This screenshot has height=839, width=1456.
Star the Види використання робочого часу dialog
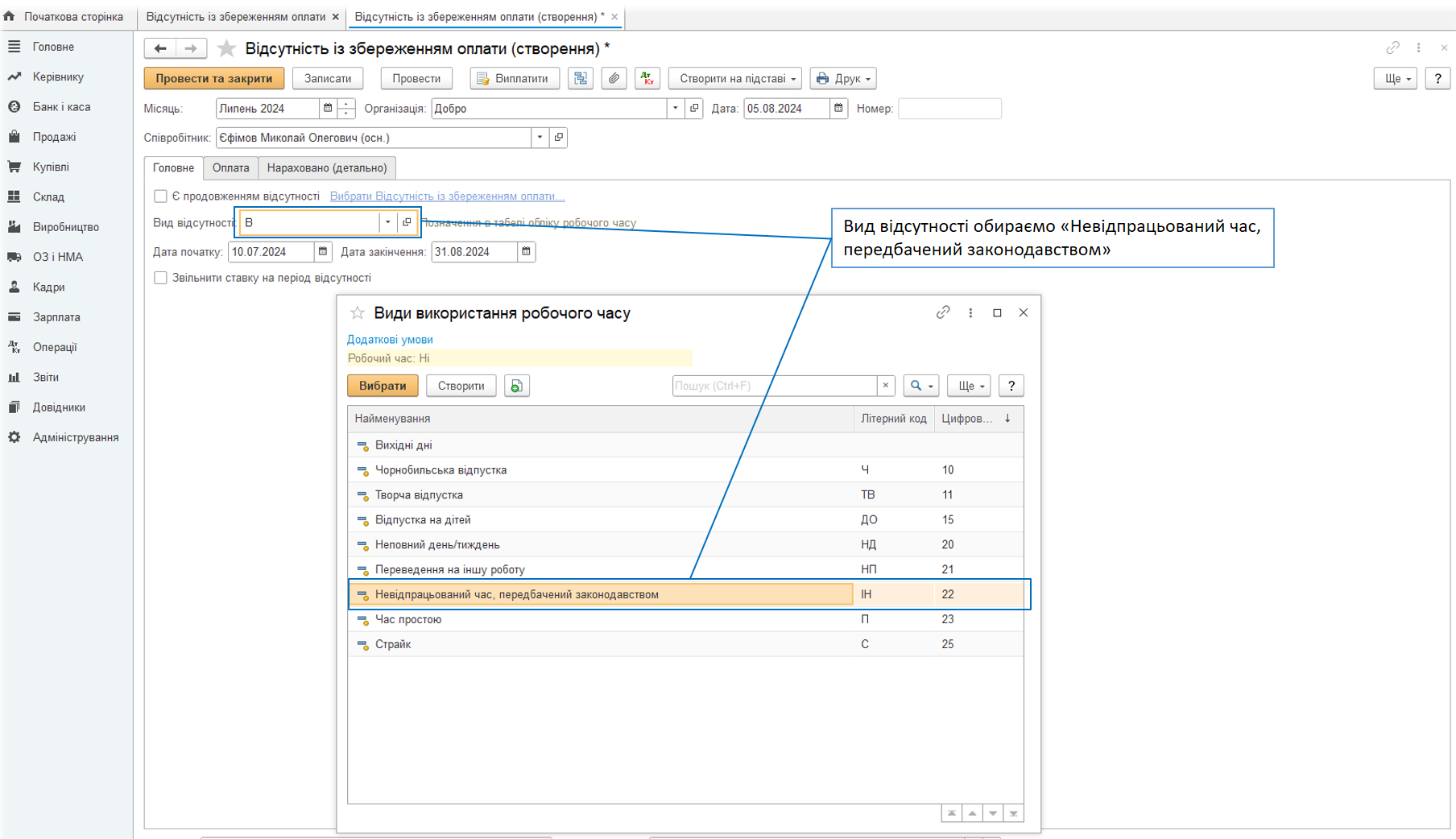click(x=358, y=313)
